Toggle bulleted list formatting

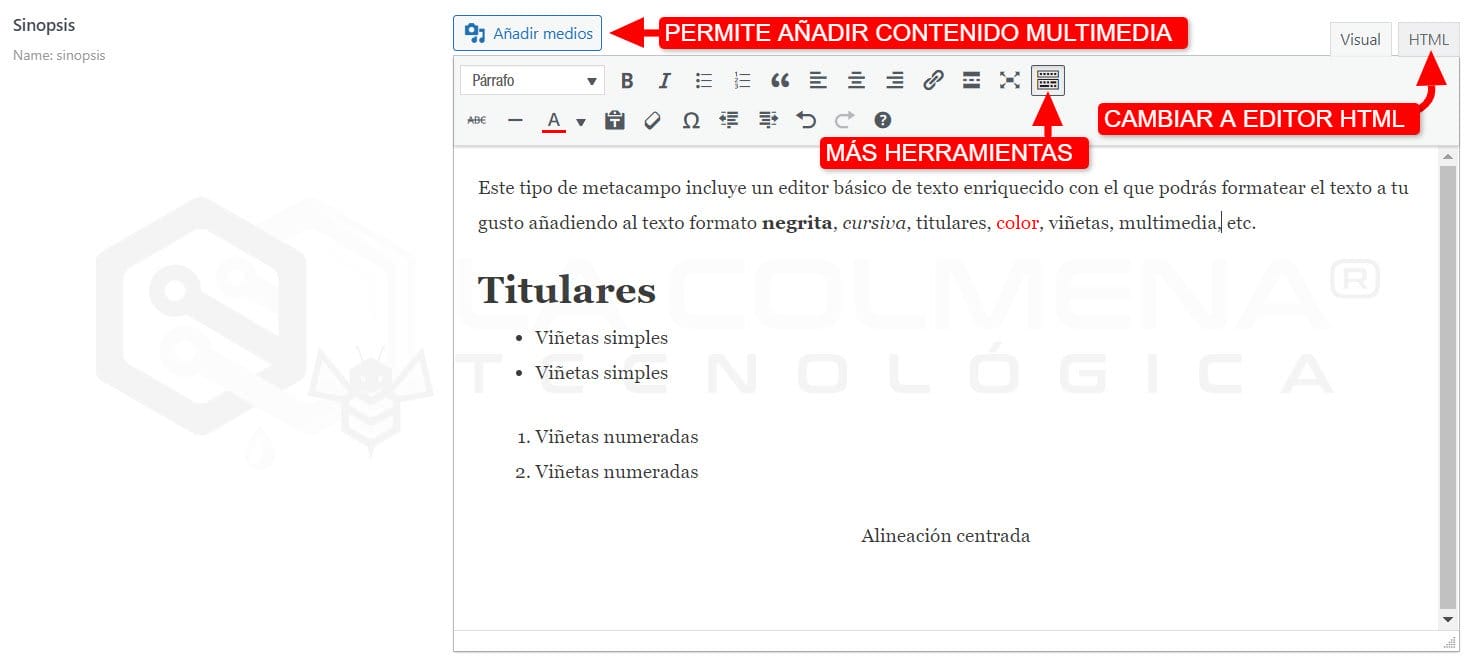704,81
